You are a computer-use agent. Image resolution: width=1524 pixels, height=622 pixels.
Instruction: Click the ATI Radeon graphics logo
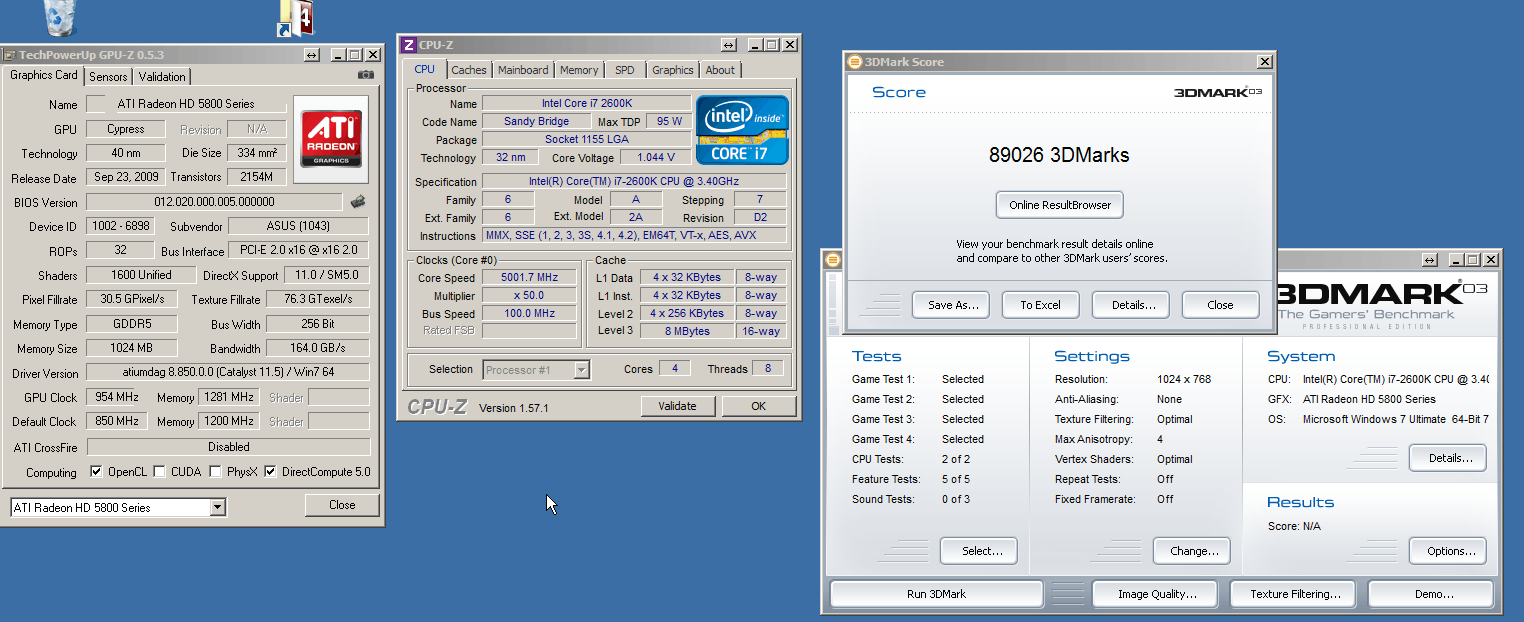point(331,138)
